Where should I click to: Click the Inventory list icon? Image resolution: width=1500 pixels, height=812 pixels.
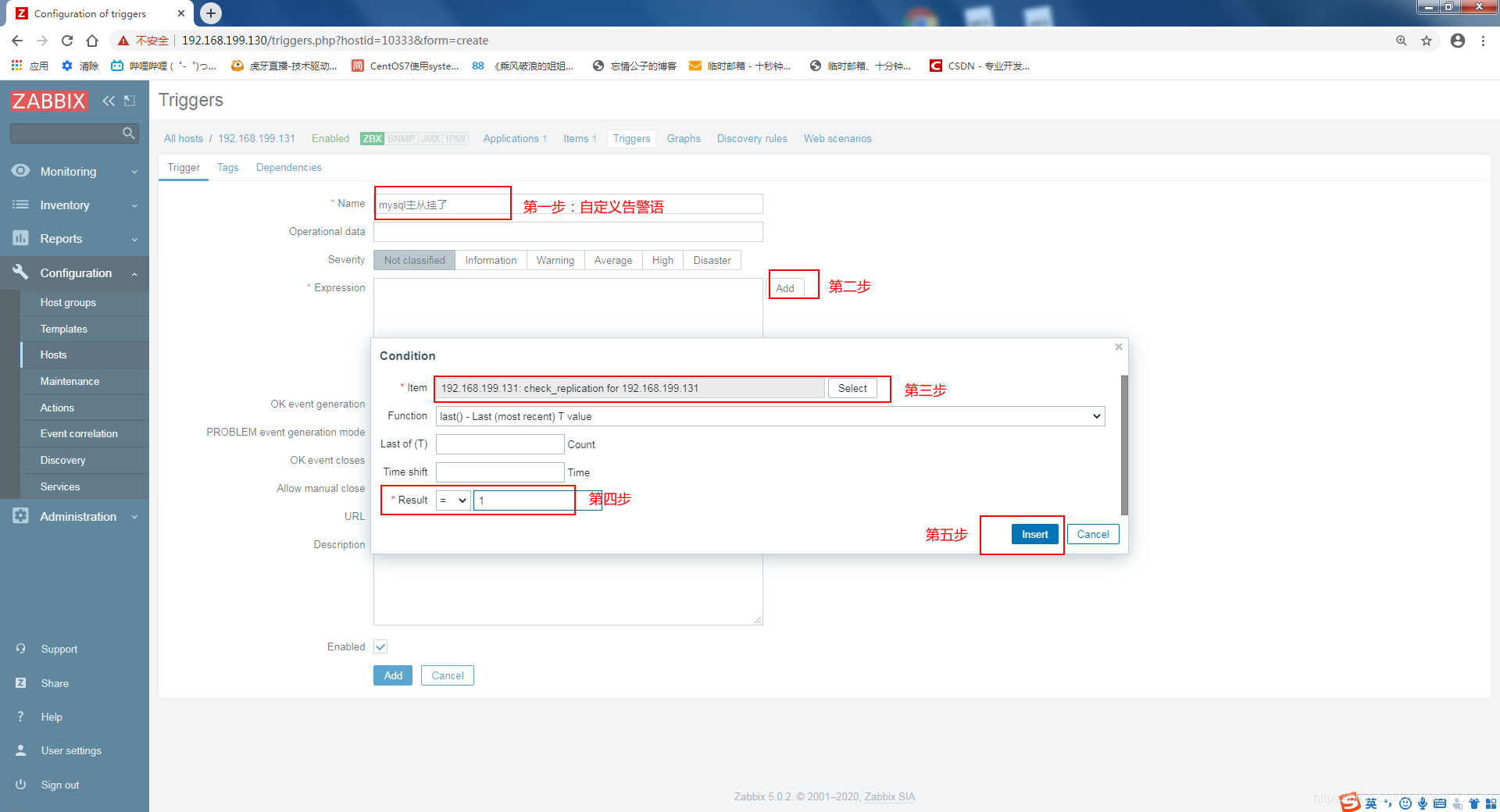21,205
